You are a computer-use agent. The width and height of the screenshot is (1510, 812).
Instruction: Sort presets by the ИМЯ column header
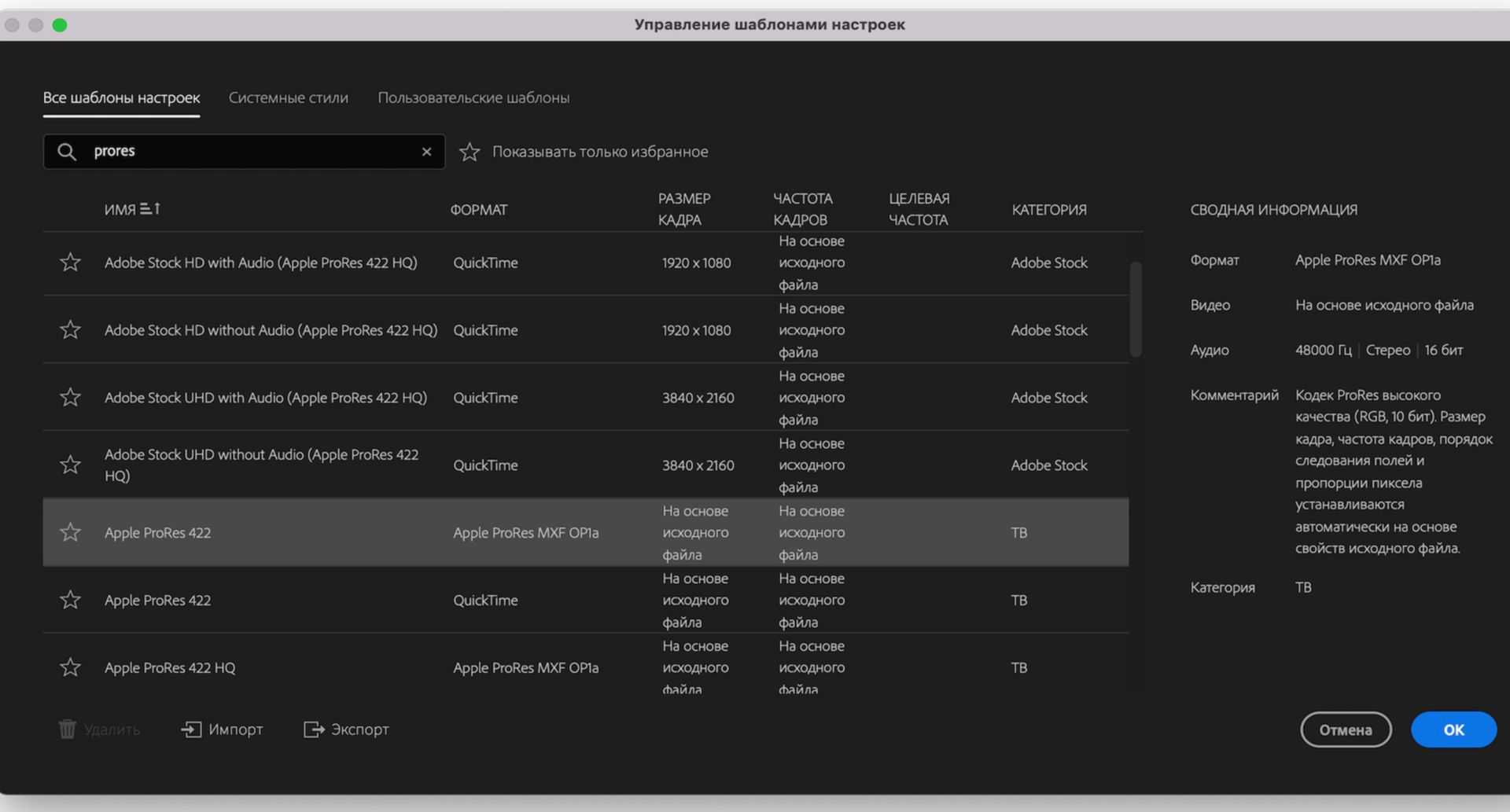tap(132, 209)
